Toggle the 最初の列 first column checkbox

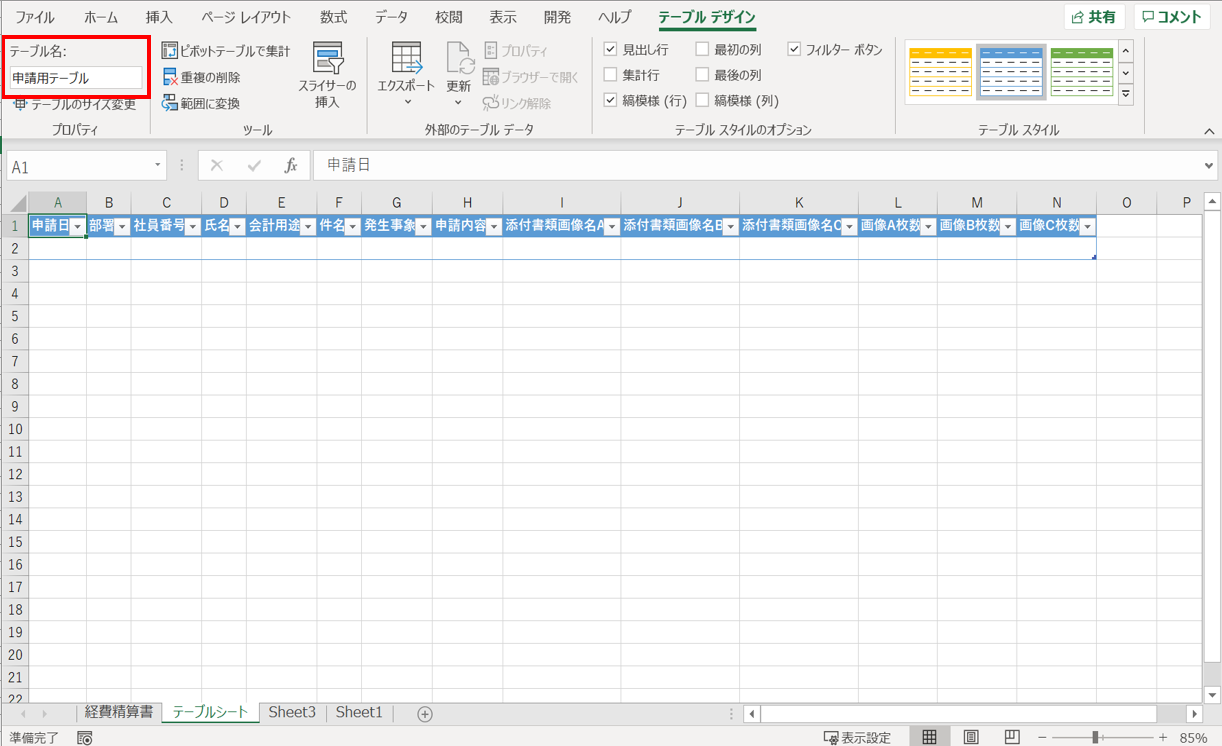702,48
